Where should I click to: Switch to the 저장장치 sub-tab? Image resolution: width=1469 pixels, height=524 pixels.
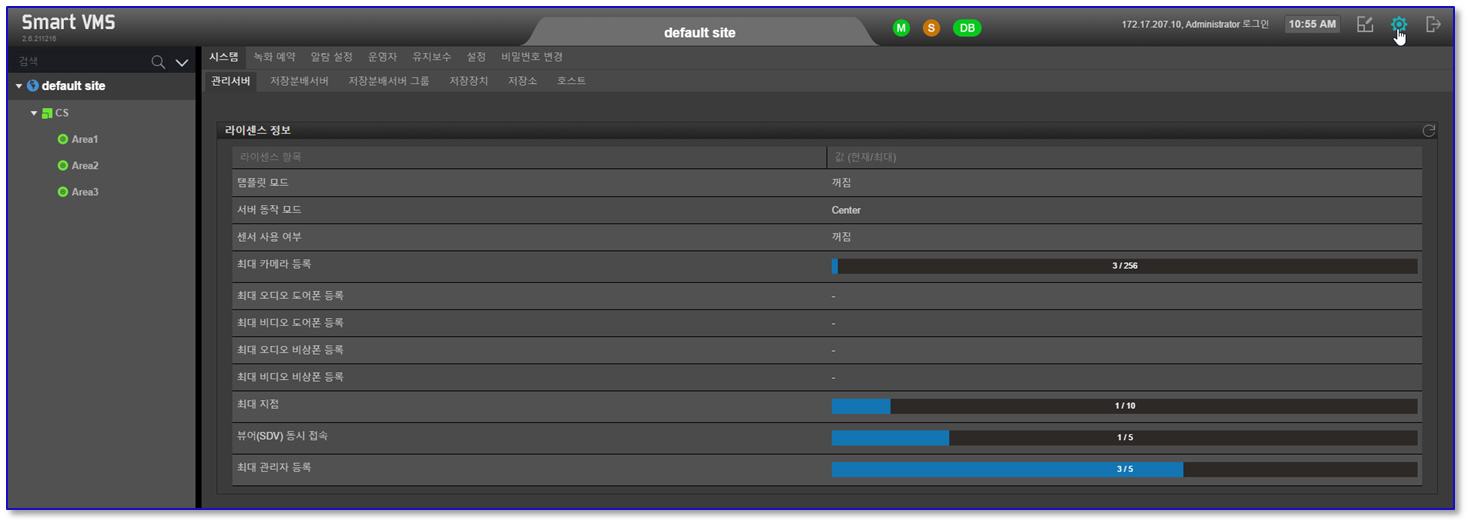click(468, 81)
